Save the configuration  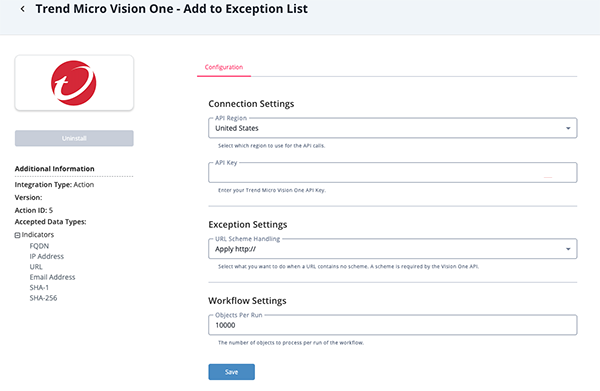[232, 372]
